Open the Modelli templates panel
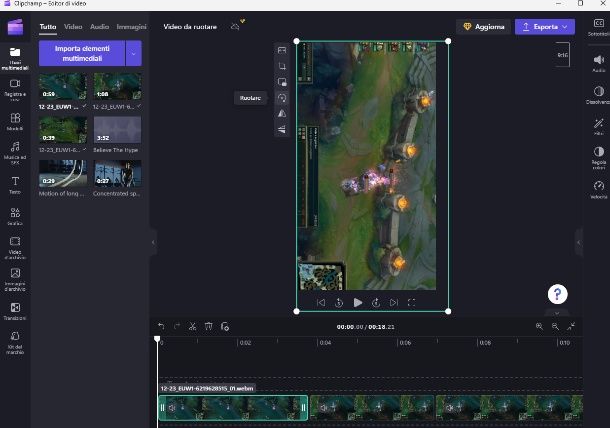This screenshot has height=428, width=610. [15, 121]
